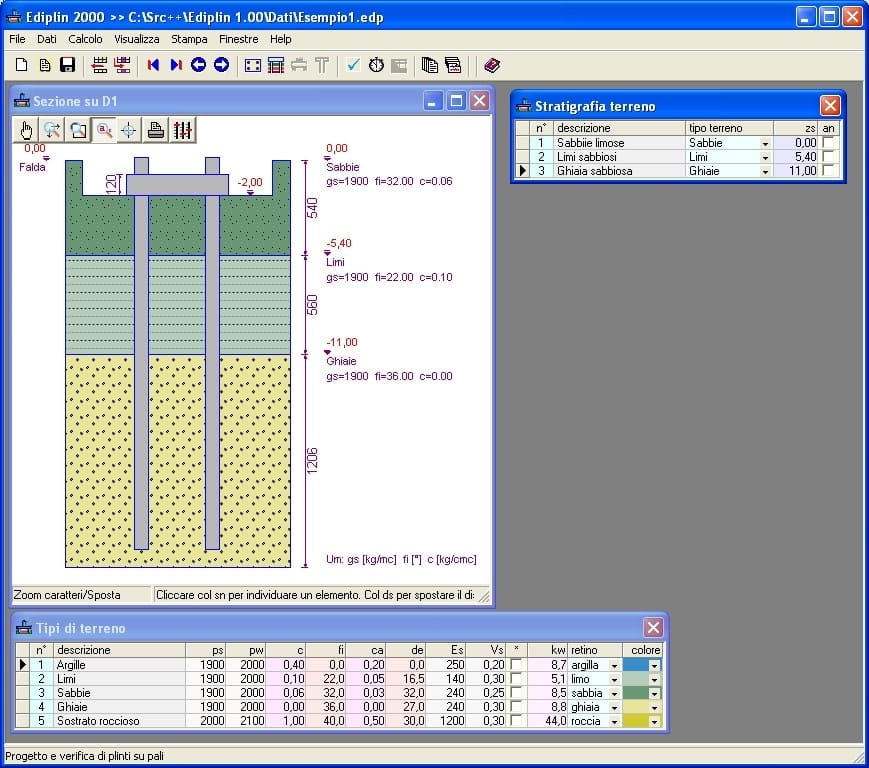Go to previous with blue left arrow
Image resolution: width=869 pixels, height=768 pixels.
pyautogui.click(x=198, y=66)
